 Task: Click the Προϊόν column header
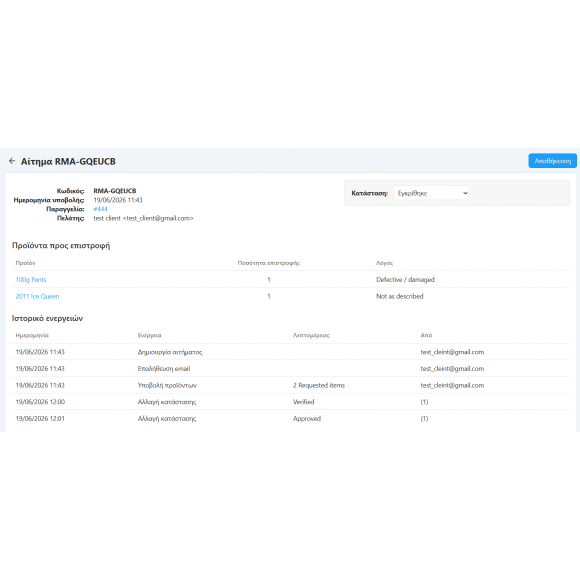(26, 263)
